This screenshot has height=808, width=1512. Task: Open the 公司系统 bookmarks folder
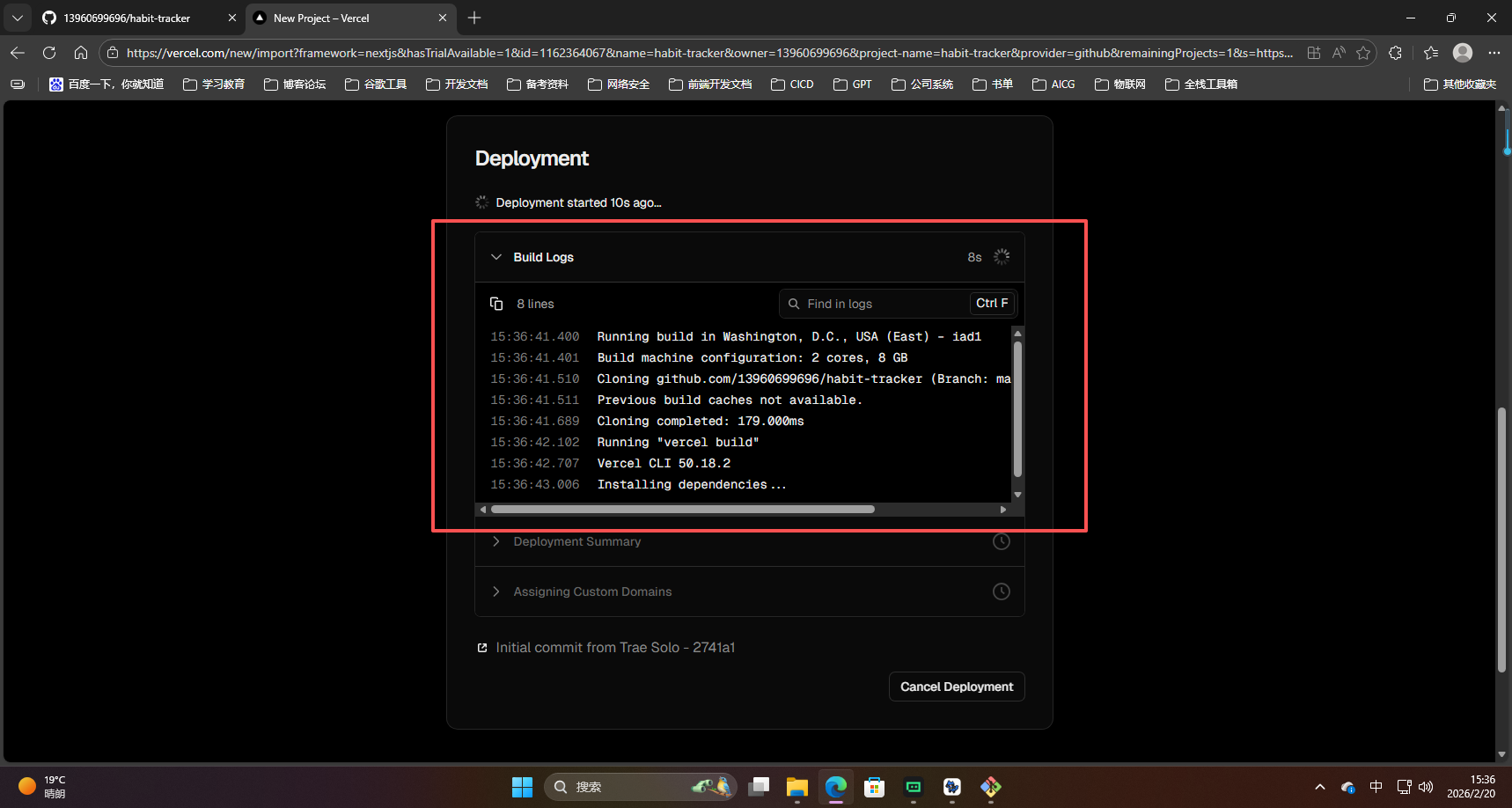922,84
